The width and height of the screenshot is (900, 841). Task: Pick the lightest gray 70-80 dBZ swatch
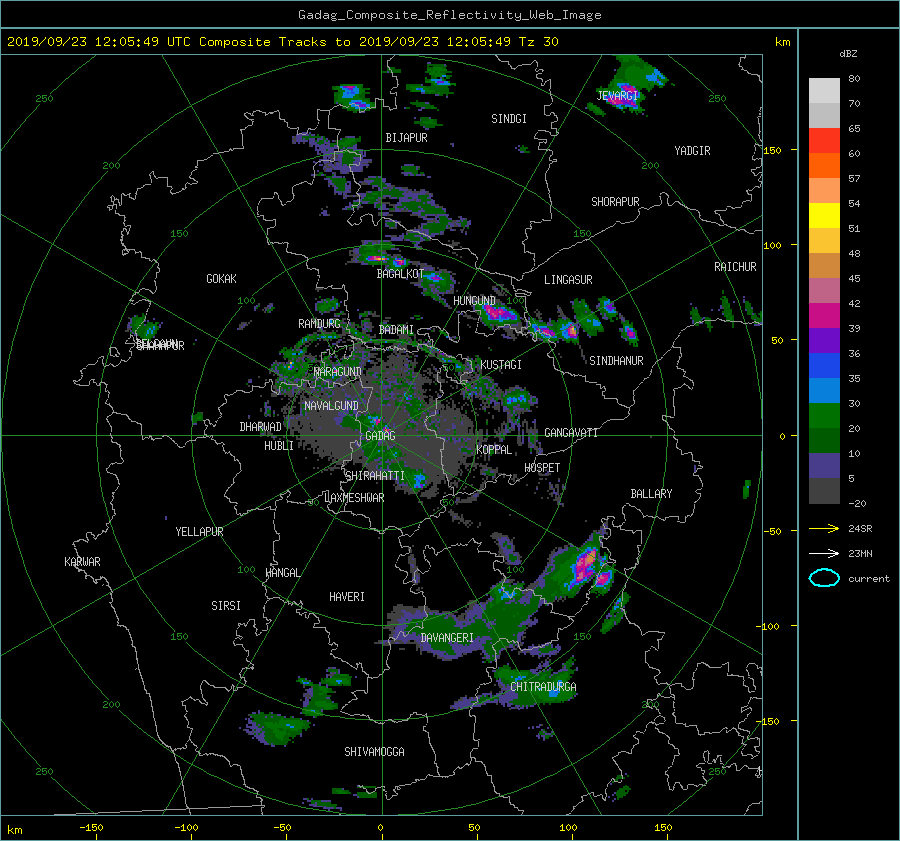click(x=824, y=91)
